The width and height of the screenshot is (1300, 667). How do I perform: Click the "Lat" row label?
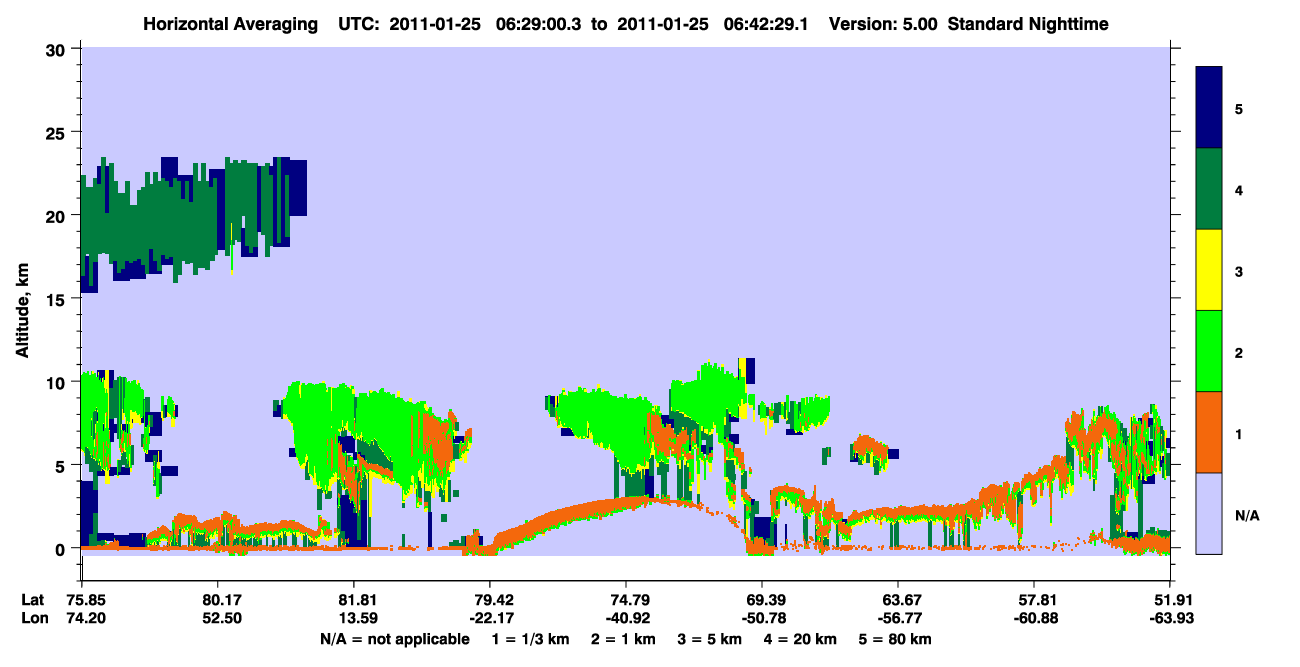coord(31,600)
